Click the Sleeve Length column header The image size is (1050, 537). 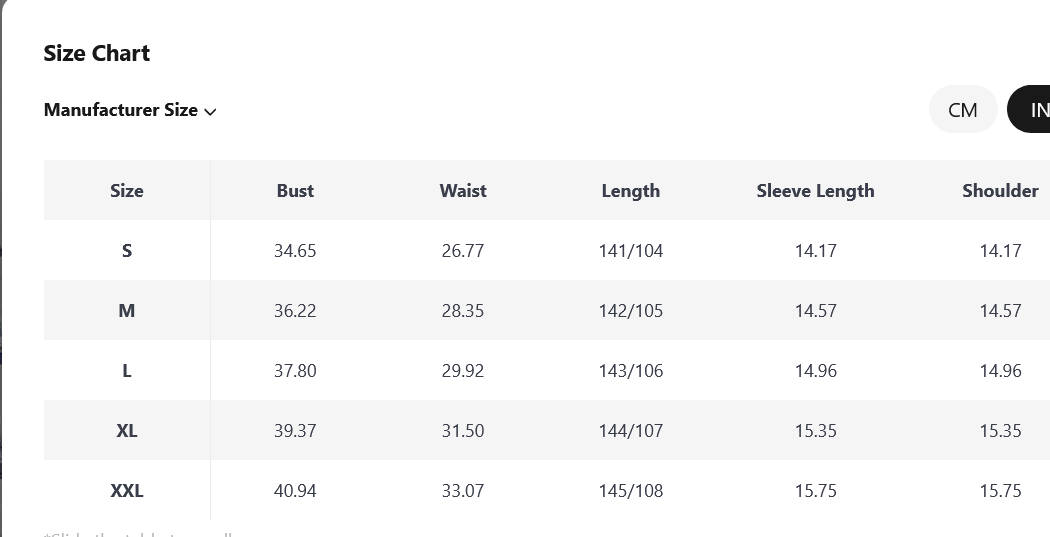816,191
